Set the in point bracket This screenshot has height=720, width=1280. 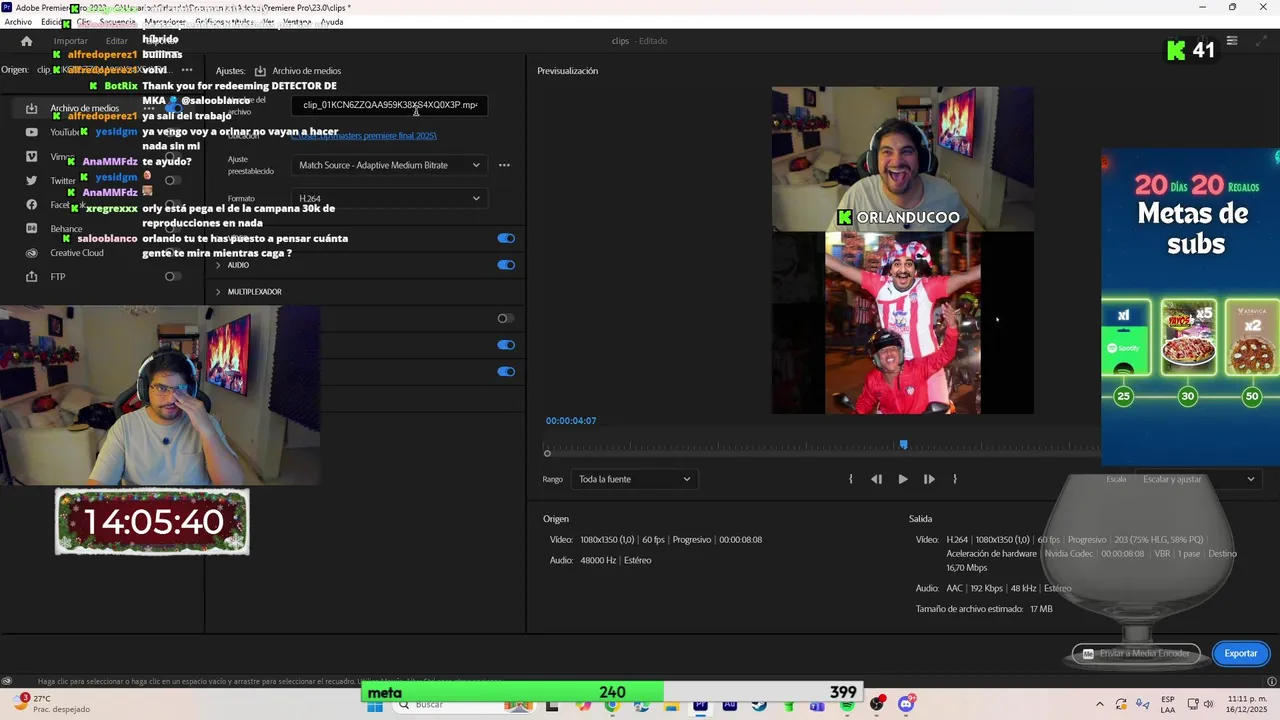click(851, 479)
